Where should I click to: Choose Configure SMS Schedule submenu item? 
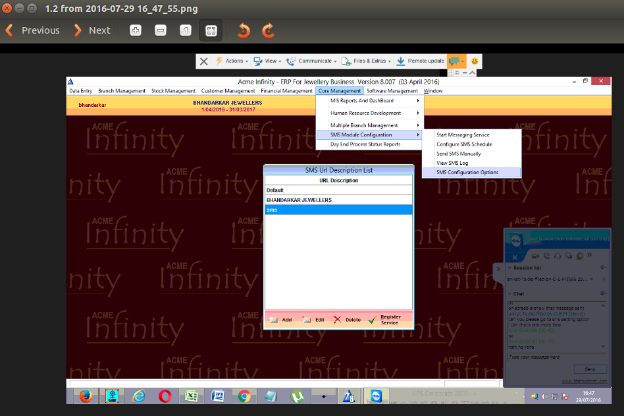tap(472, 144)
